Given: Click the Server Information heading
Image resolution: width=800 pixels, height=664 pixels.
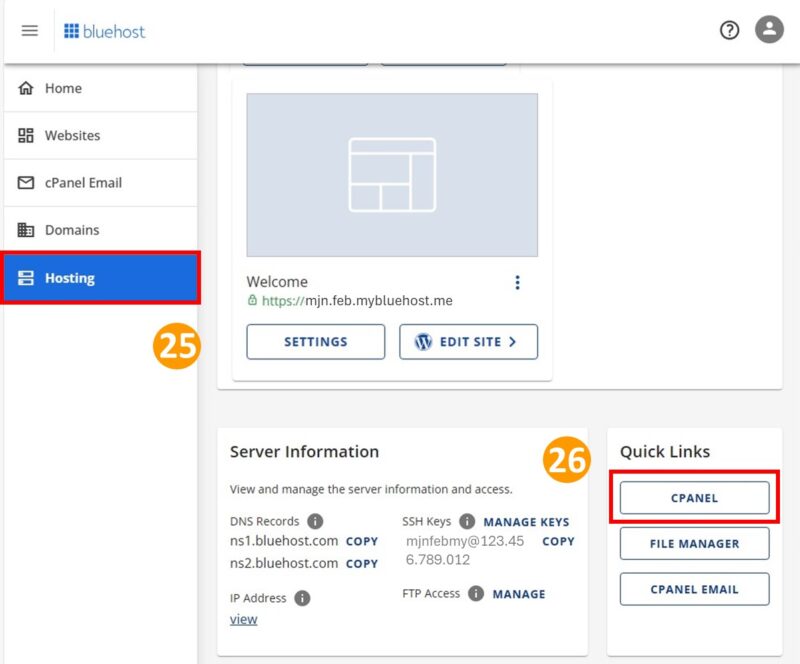Looking at the screenshot, I should tap(305, 452).
